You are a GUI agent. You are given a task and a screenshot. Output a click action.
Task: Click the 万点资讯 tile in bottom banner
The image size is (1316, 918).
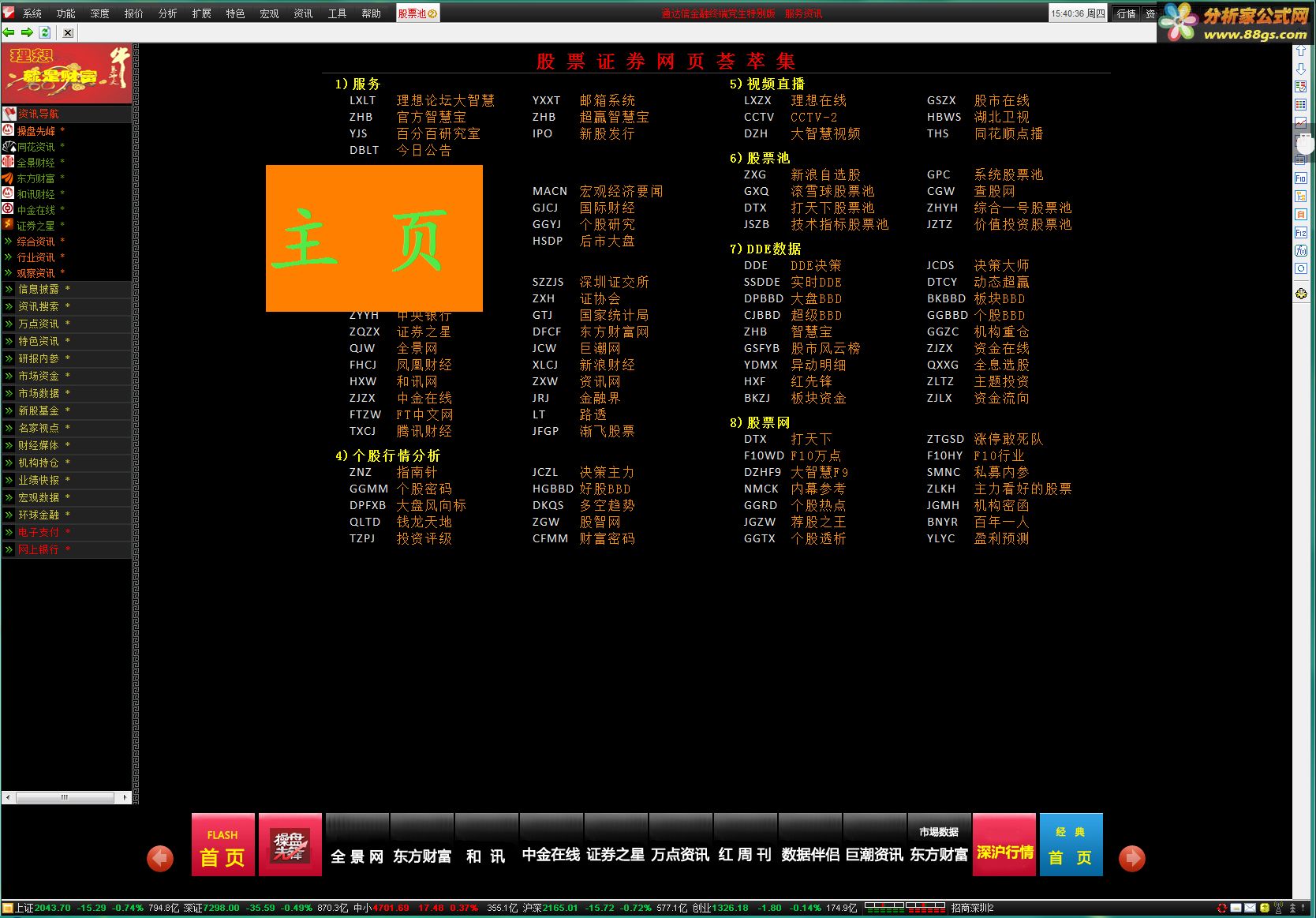pyautogui.click(x=681, y=845)
